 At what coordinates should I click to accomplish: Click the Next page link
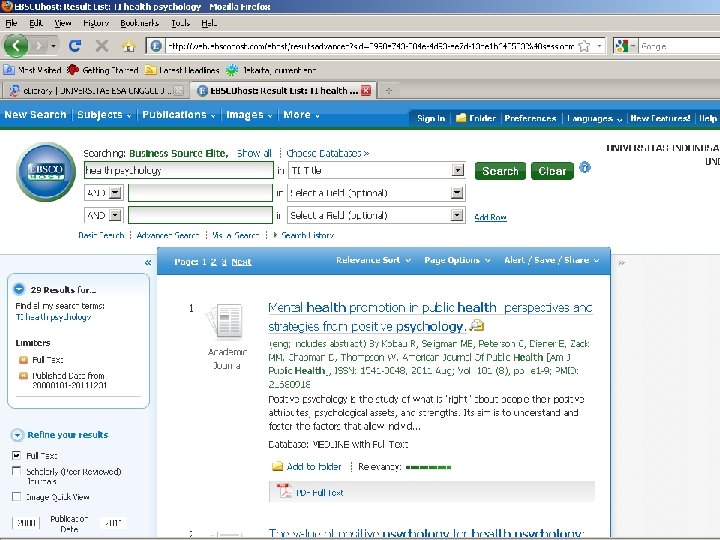tap(241, 262)
